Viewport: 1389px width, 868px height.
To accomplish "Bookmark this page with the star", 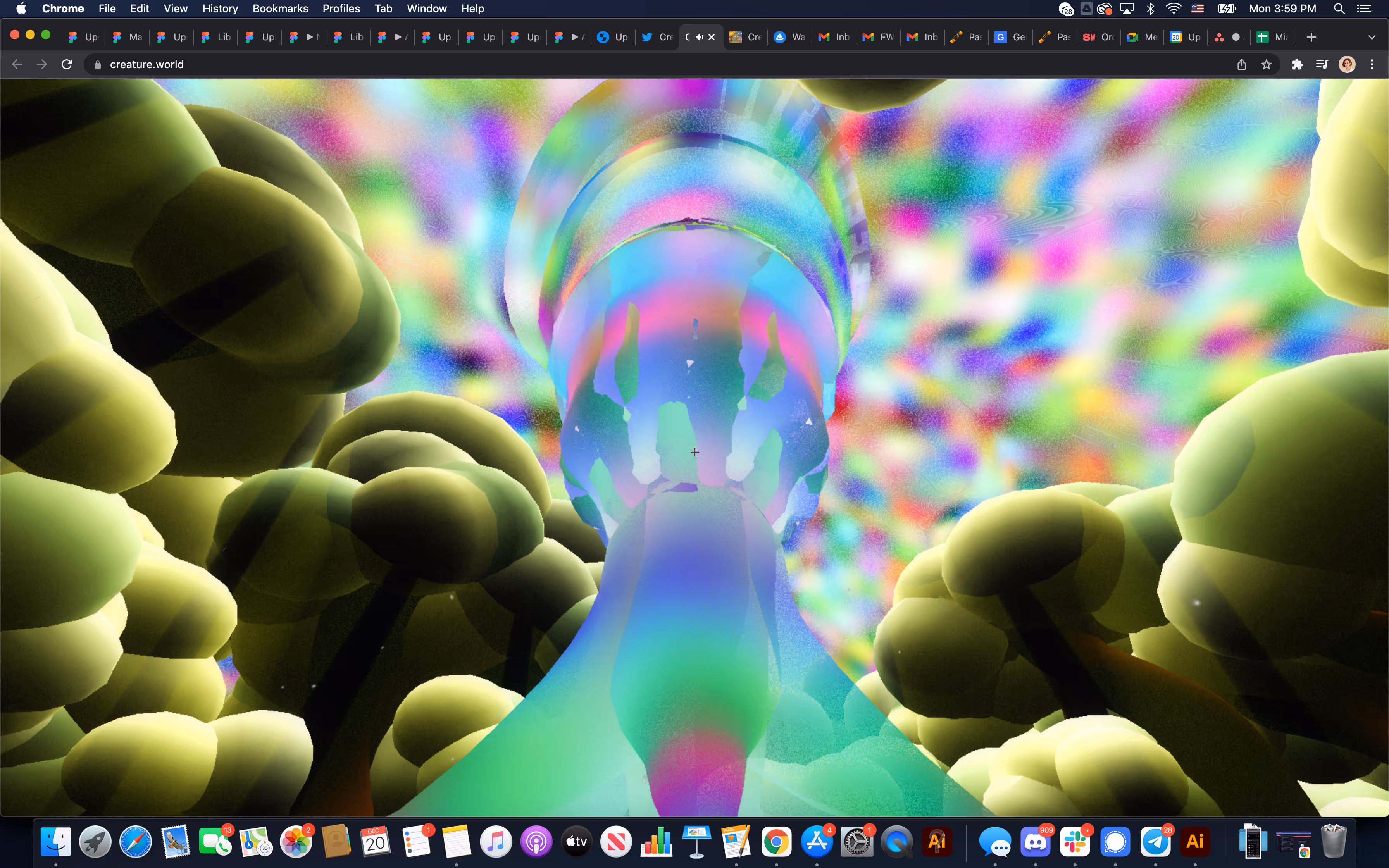I will 1267,64.
